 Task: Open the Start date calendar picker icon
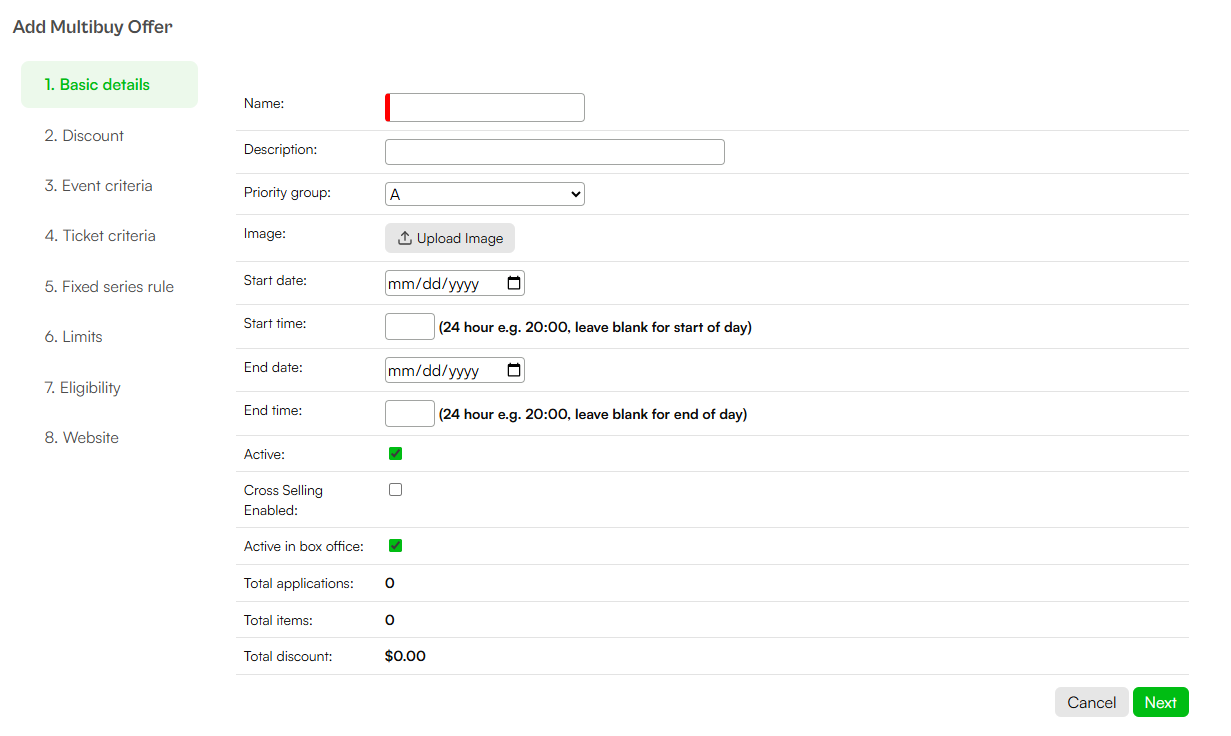coord(514,283)
